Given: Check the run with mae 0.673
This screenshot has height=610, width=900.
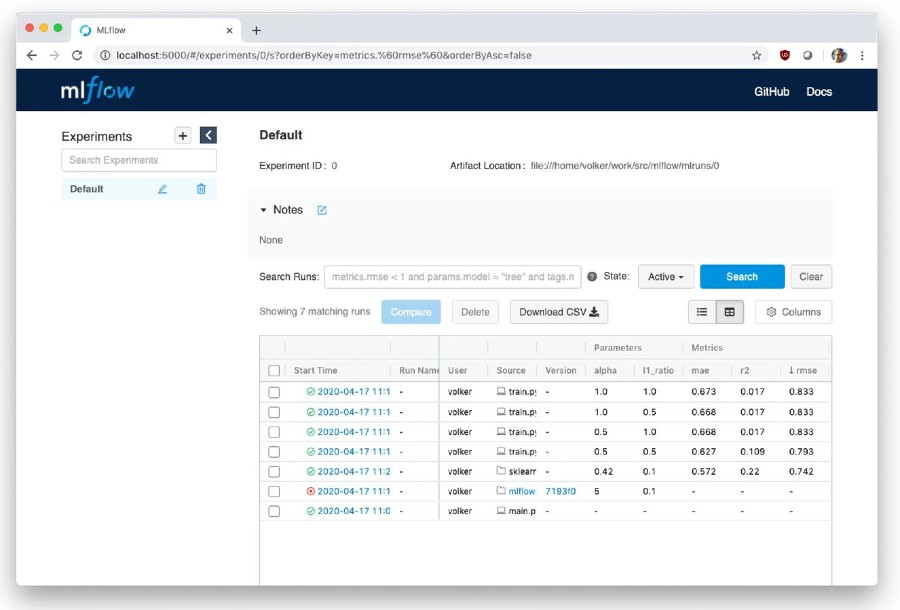Looking at the screenshot, I should tap(274, 392).
